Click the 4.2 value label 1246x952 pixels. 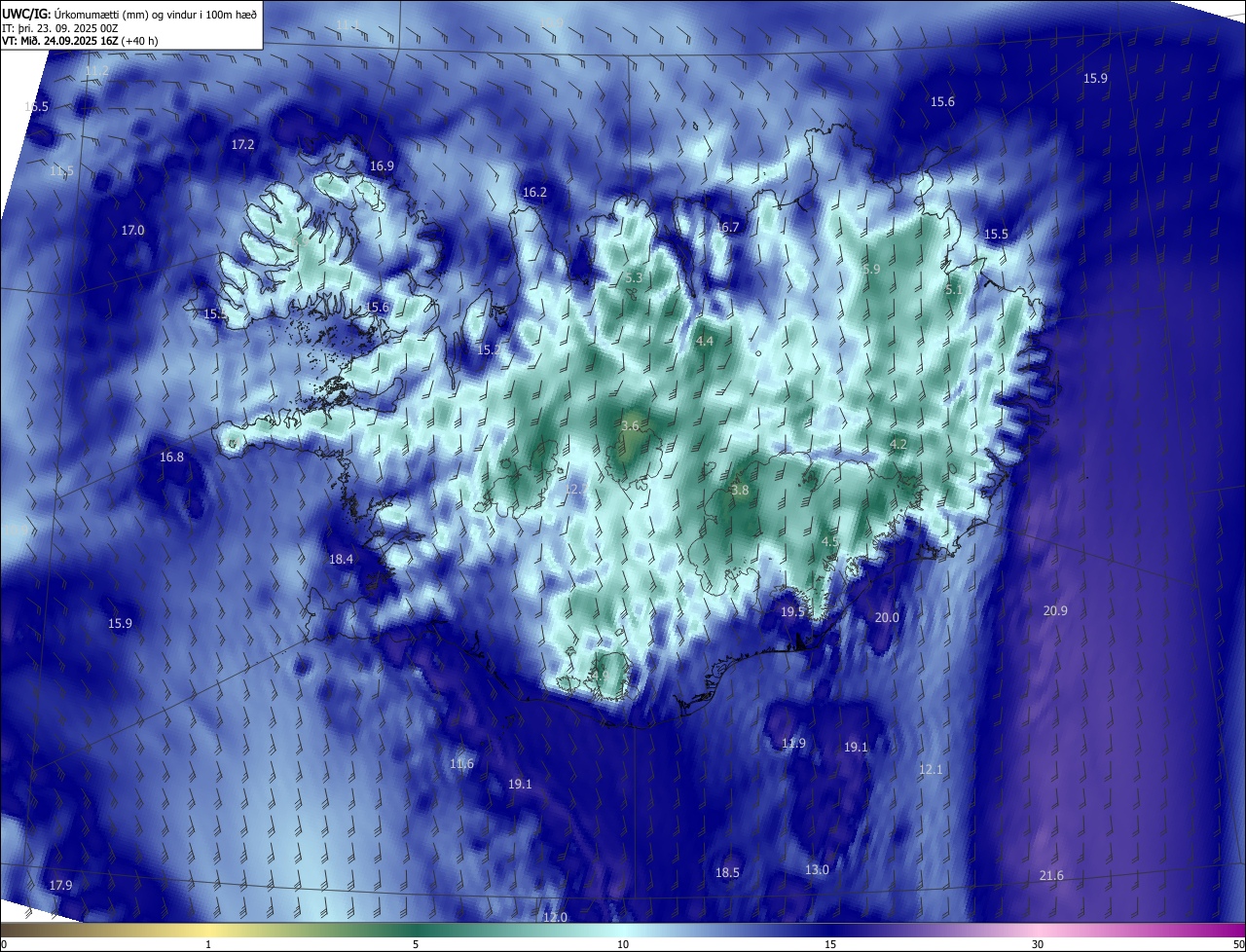pyautogui.click(x=898, y=444)
